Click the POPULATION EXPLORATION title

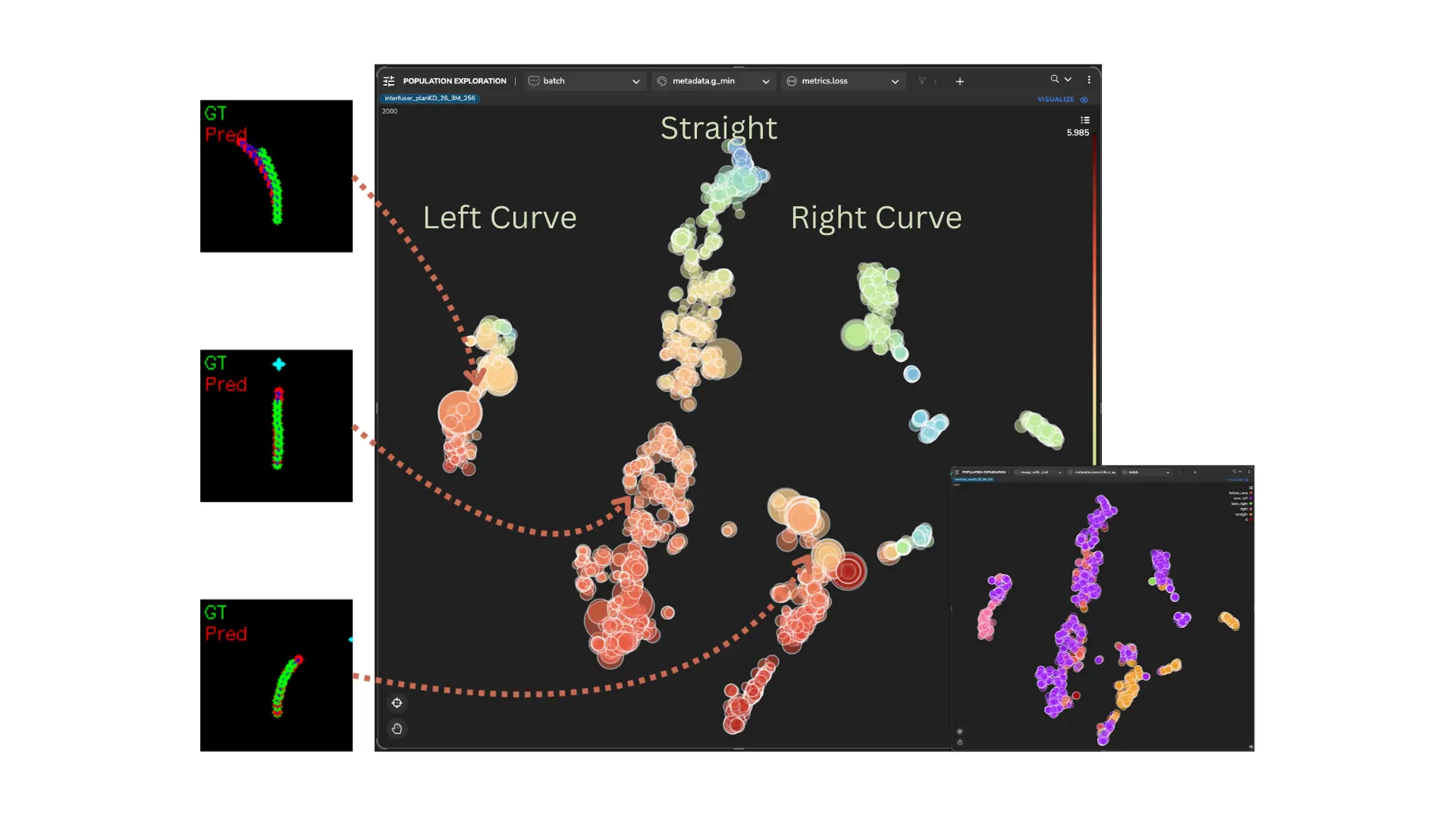click(454, 81)
